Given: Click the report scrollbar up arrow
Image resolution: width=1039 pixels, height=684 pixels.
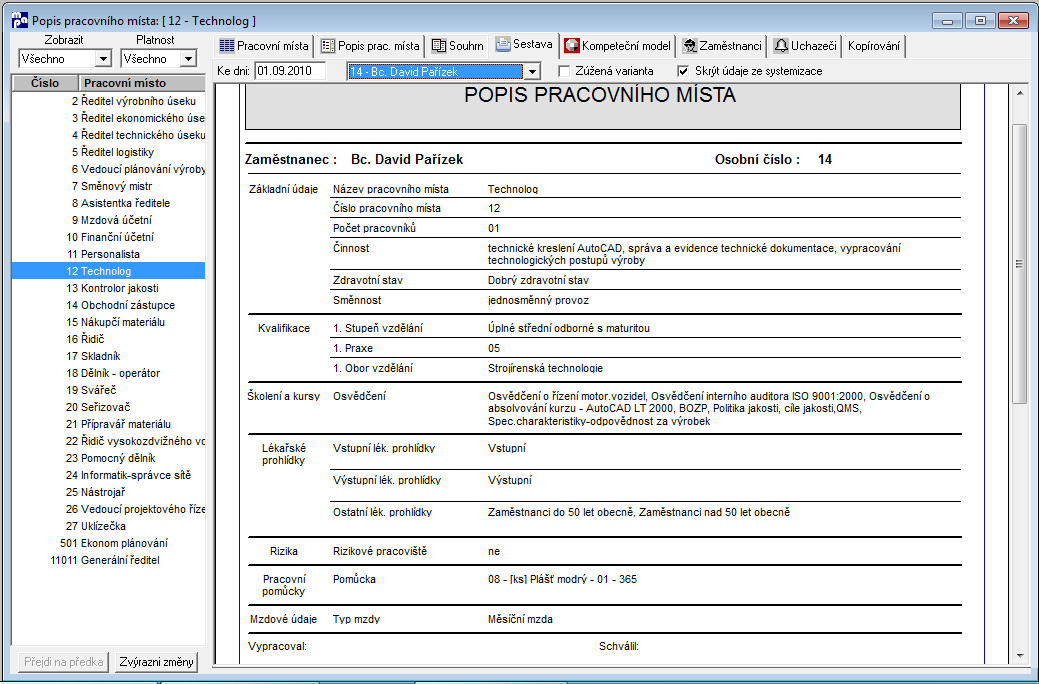Looking at the screenshot, I should pos(1020,93).
